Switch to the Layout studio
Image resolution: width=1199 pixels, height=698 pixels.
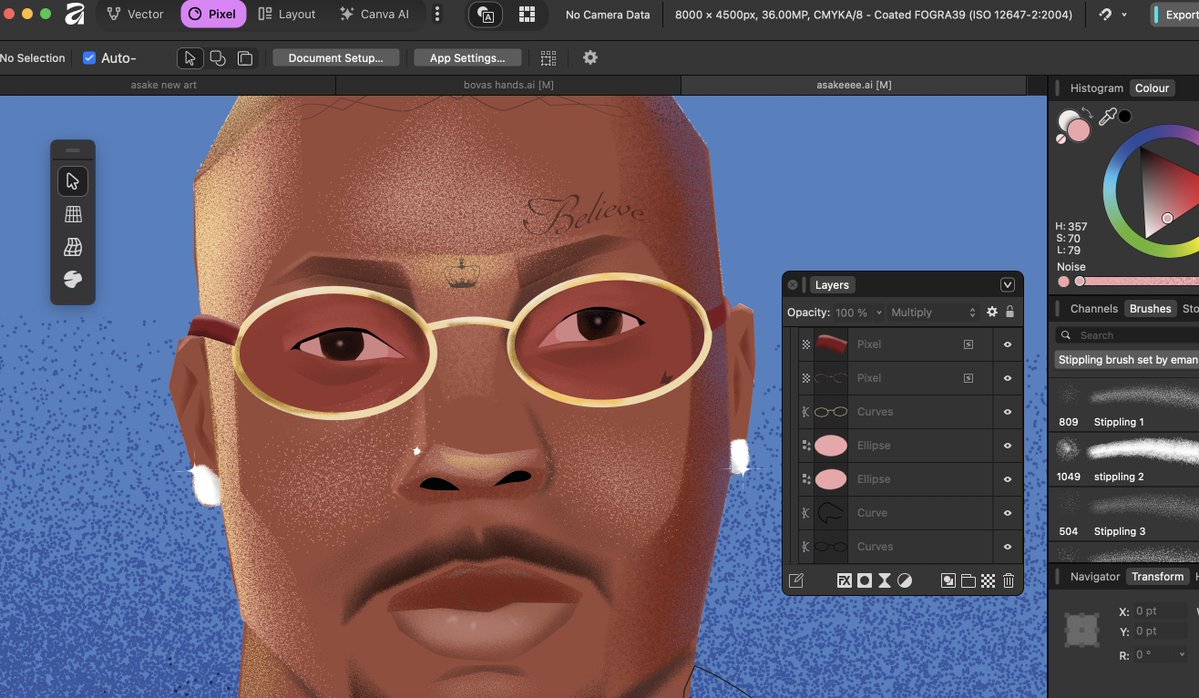[x=287, y=14]
